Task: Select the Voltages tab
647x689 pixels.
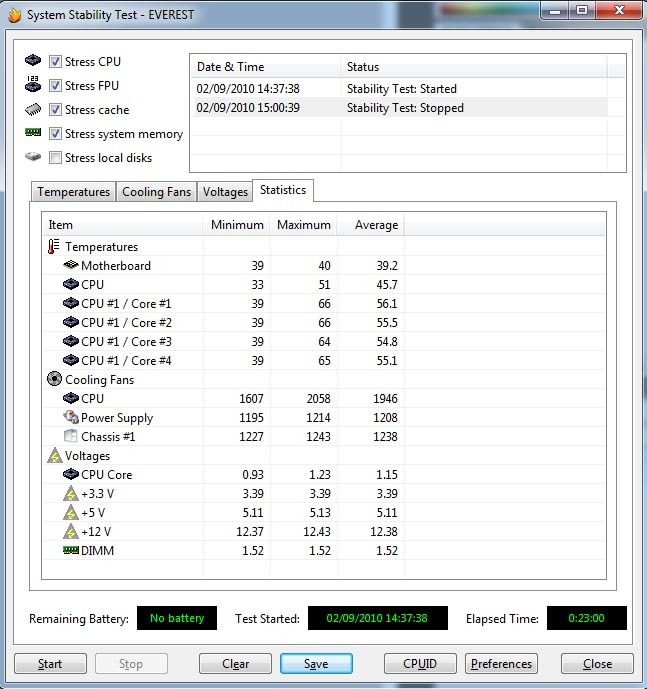Action: tap(225, 192)
